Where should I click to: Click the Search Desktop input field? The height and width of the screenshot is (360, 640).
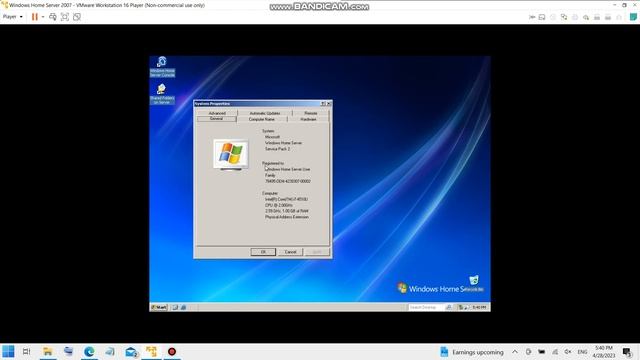[426, 307]
